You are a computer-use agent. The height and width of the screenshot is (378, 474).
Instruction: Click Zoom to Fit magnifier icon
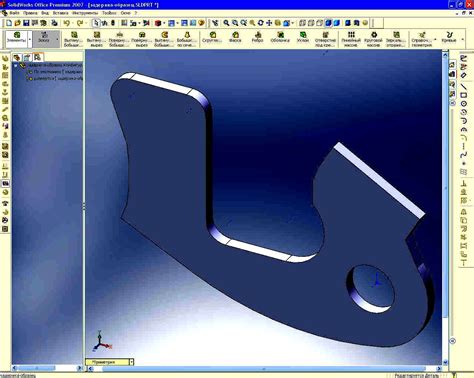226,23
